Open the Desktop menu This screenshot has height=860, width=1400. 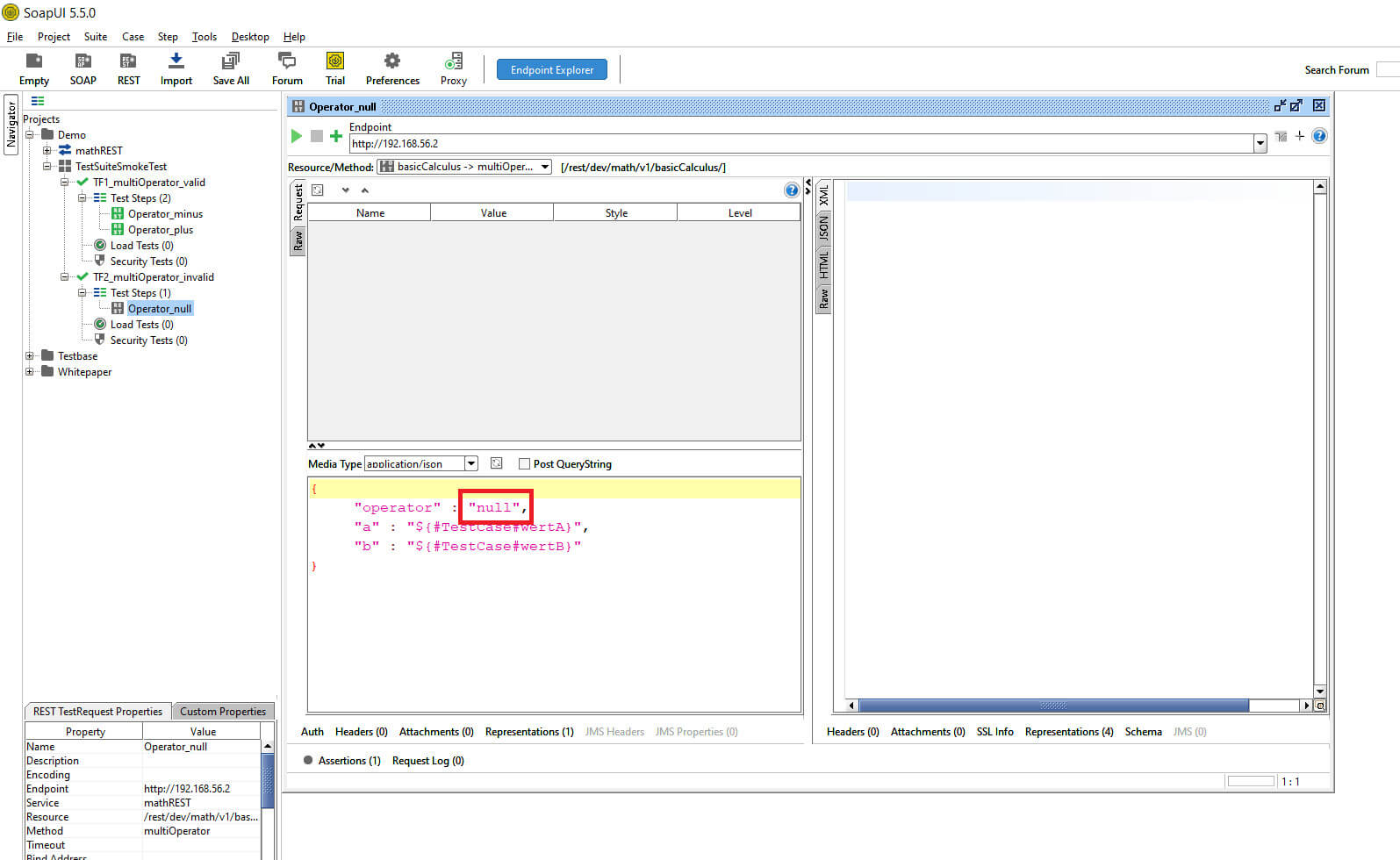[250, 37]
